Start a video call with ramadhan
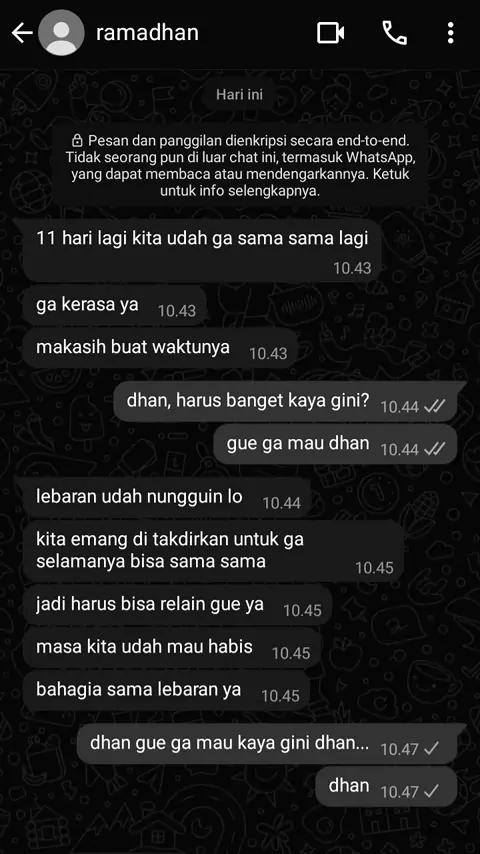Screen dimensions: 480x854 coord(331,33)
